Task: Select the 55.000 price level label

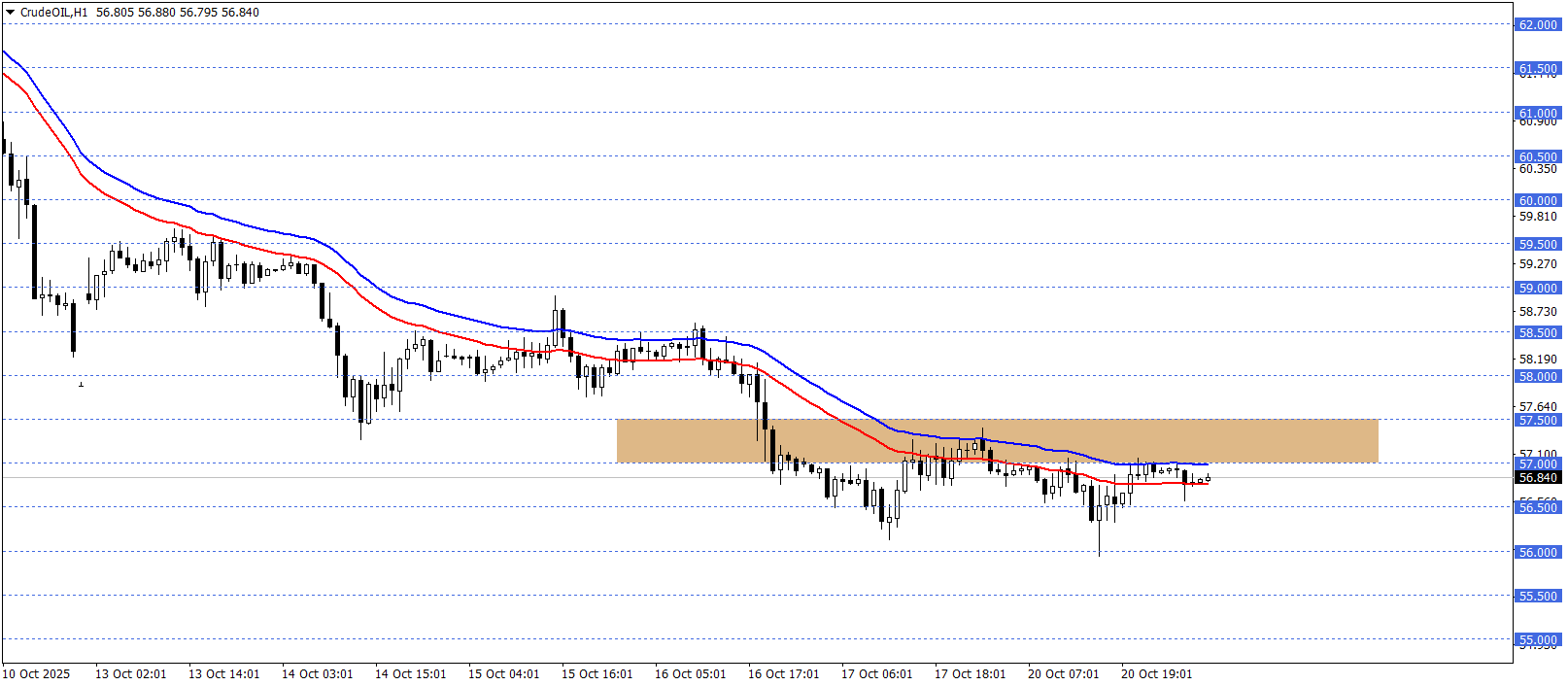Action: [1538, 640]
